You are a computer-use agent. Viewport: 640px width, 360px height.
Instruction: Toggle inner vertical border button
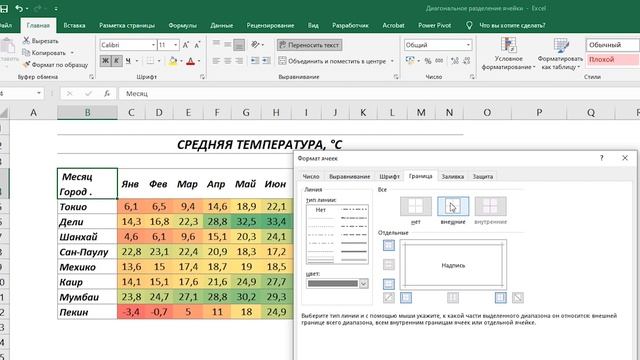point(453,298)
